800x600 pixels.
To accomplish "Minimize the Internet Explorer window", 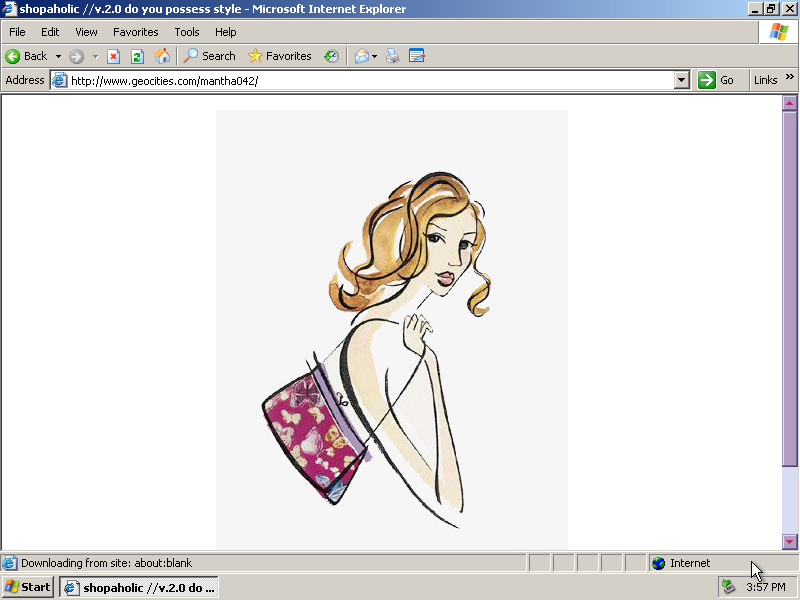I will click(x=755, y=9).
